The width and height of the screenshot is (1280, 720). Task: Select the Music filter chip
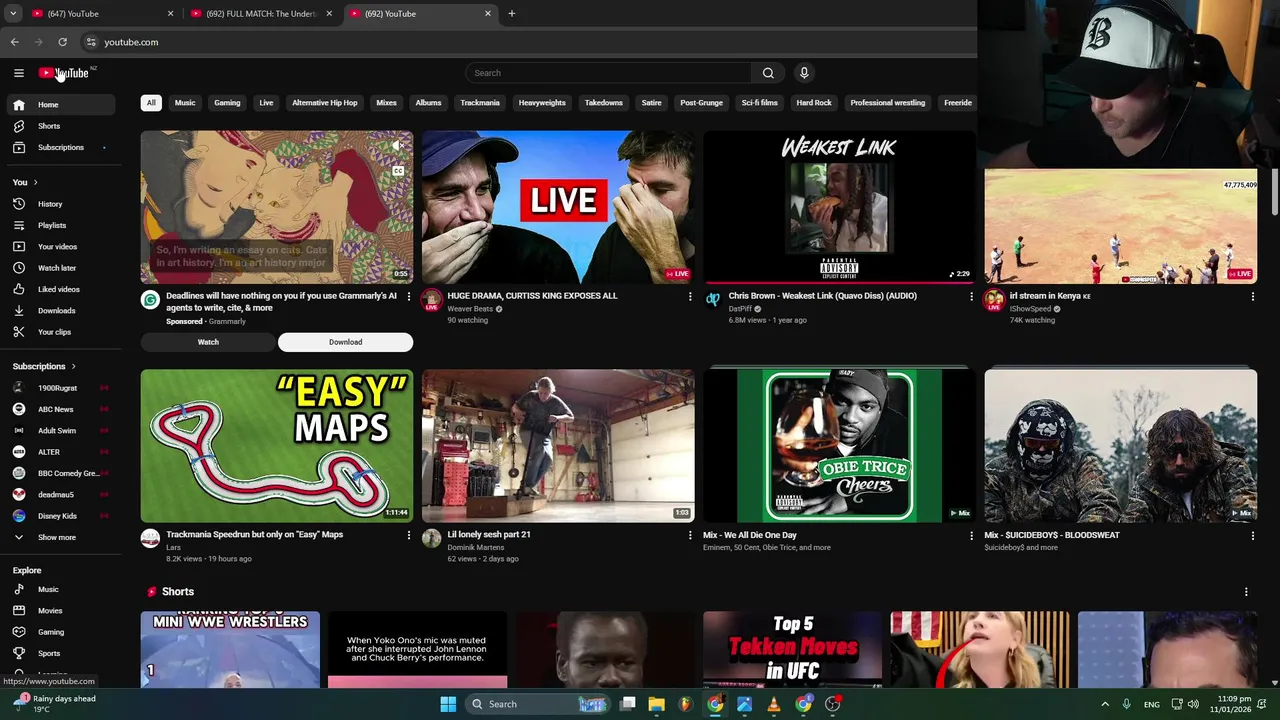pos(185,103)
